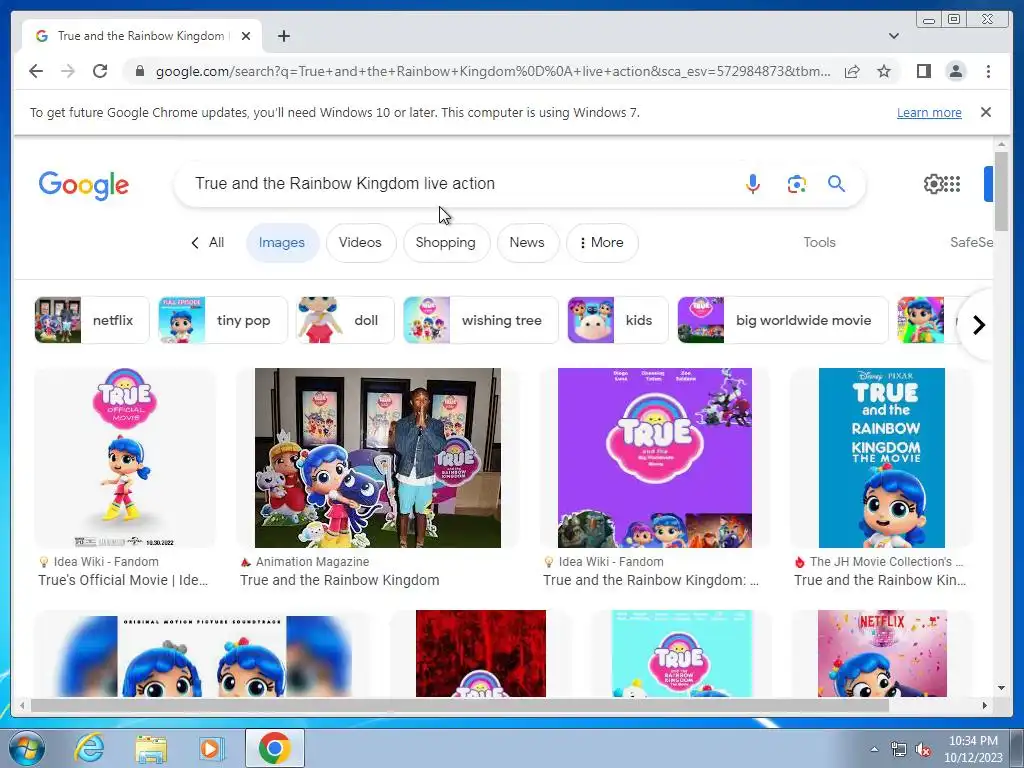
Task: Filter images by the tiny pop chip
Action: [x=223, y=320]
